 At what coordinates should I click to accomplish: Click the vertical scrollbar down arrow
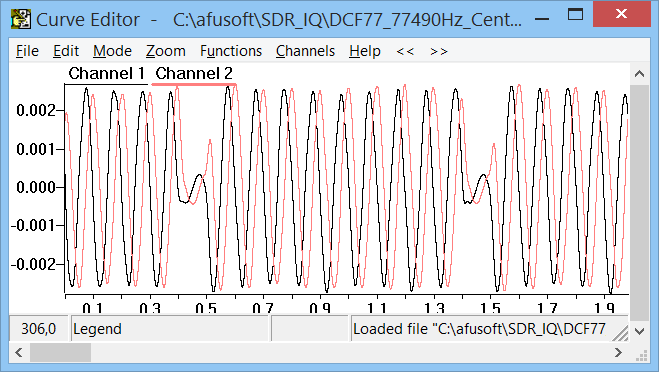click(x=639, y=331)
